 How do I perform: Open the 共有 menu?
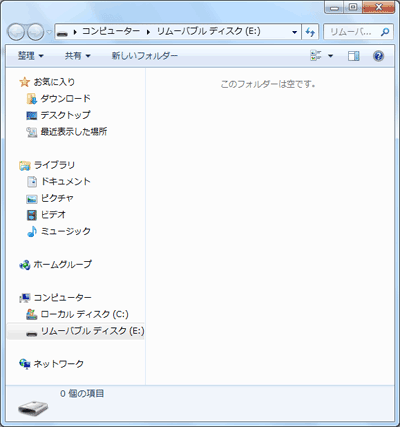pos(77,56)
